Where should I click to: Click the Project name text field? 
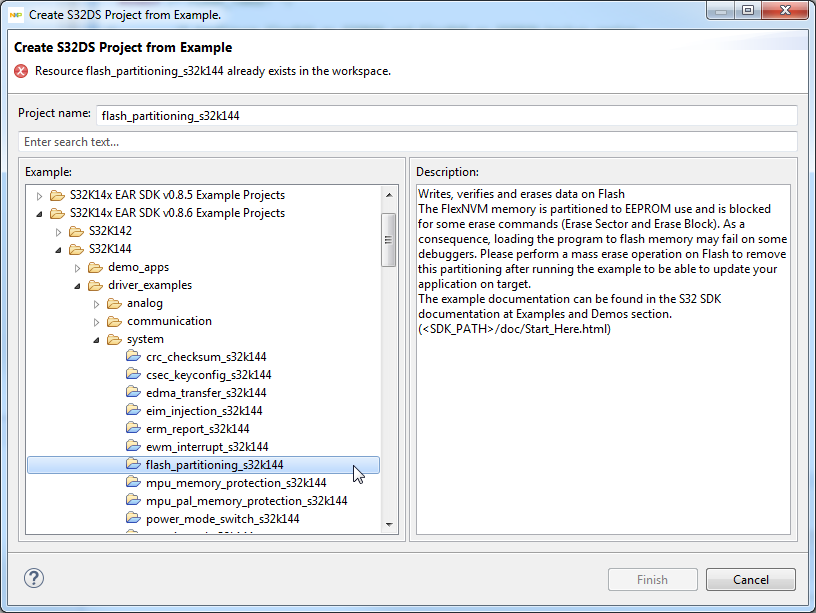[445, 115]
